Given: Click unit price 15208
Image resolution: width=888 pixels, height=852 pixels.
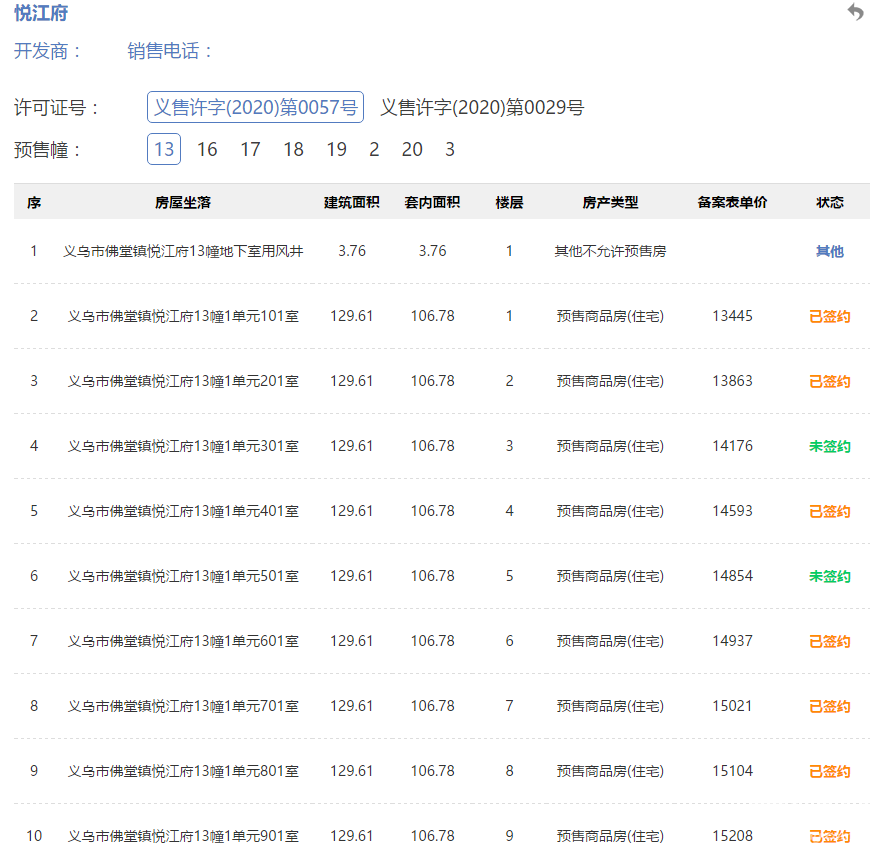Looking at the screenshot, I should [x=732, y=836].
